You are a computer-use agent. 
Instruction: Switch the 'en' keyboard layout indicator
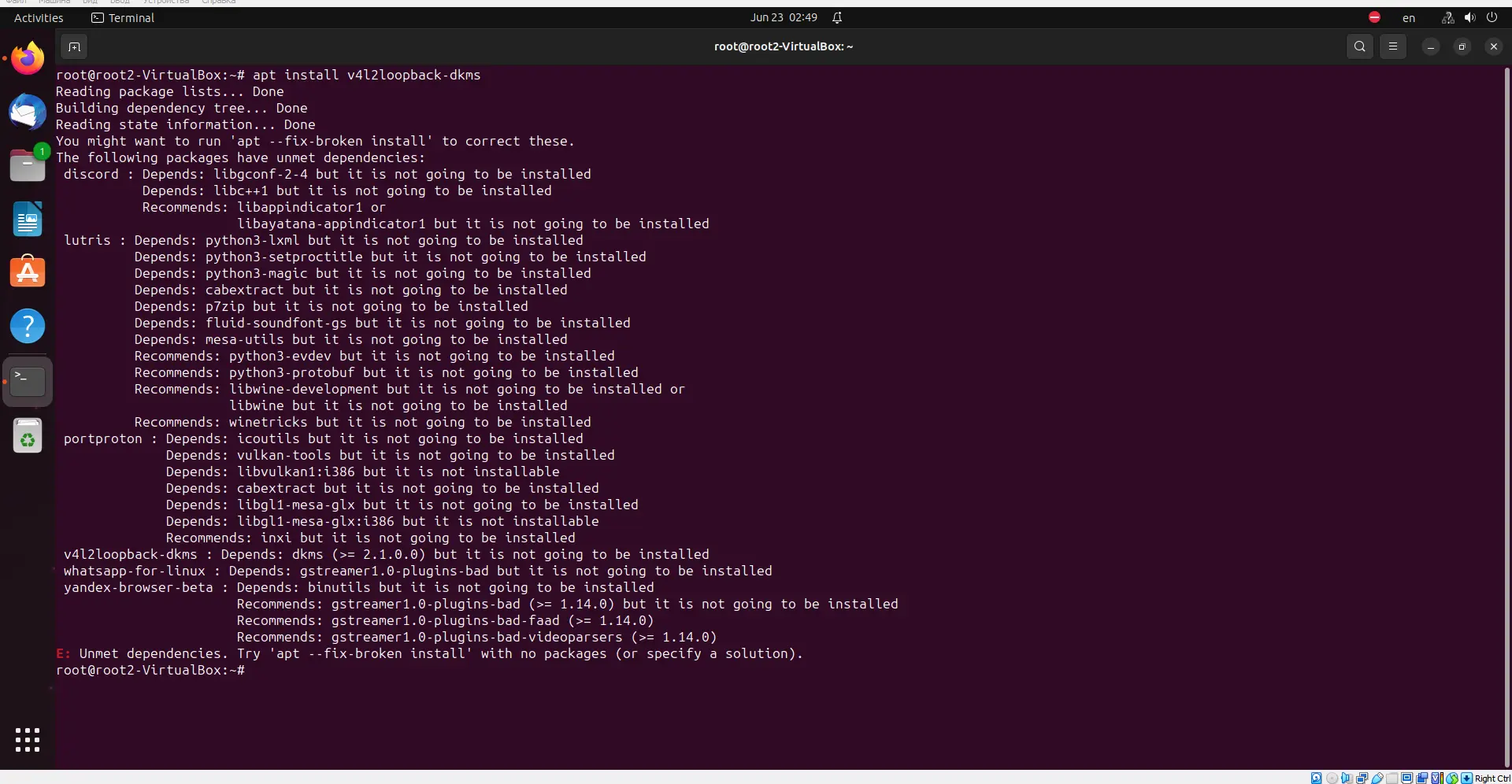(1409, 17)
